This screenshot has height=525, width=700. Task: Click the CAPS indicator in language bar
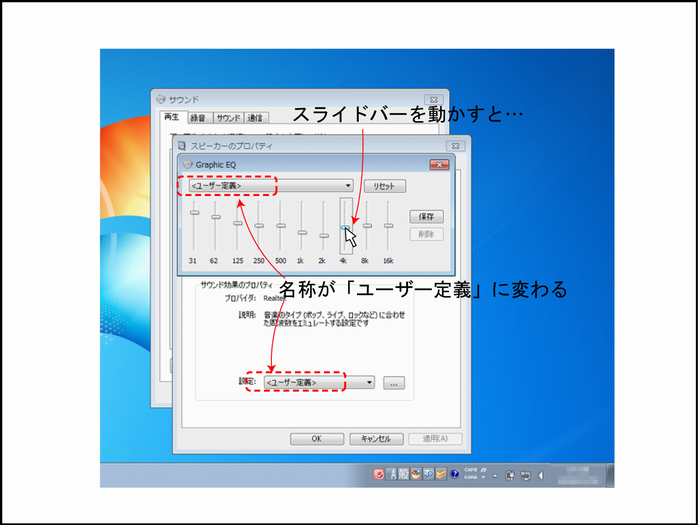click(x=471, y=470)
